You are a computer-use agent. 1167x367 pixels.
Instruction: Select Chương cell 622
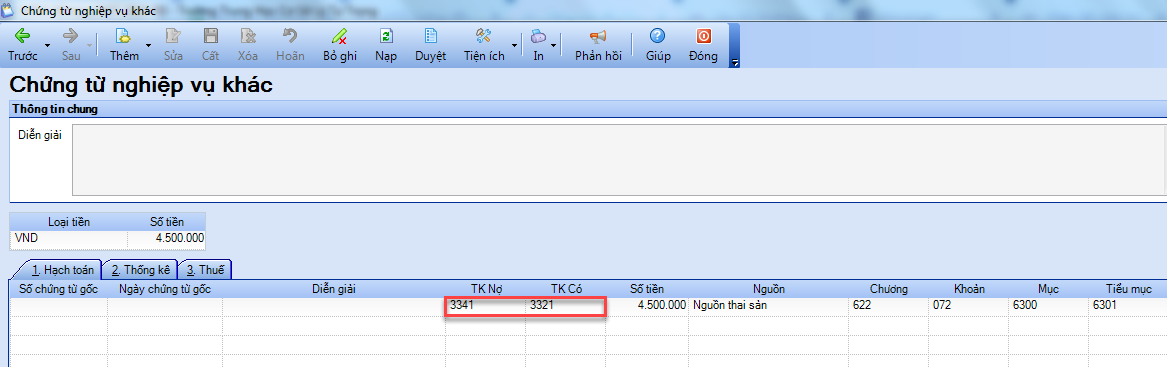point(889,305)
